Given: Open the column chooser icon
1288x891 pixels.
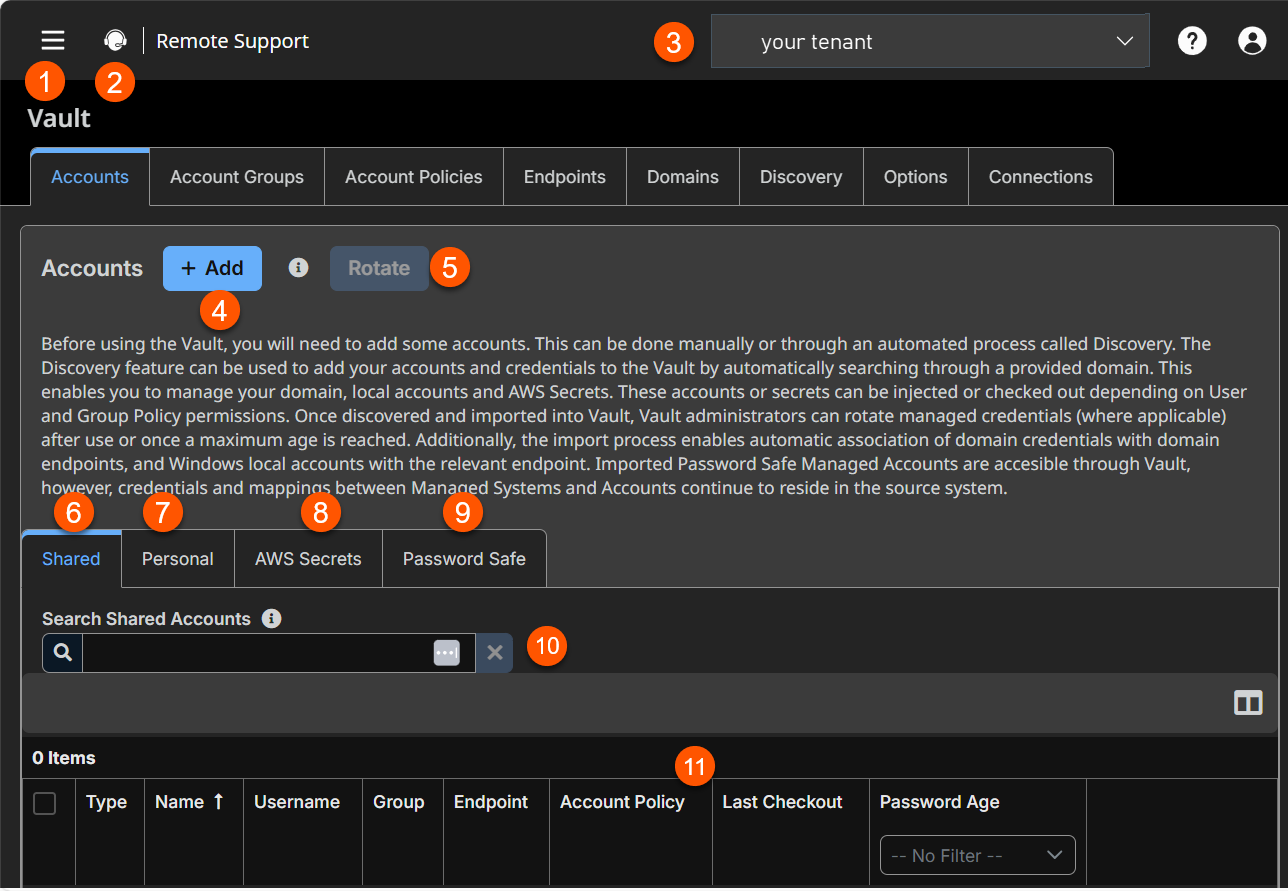Looking at the screenshot, I should pos(1248,703).
